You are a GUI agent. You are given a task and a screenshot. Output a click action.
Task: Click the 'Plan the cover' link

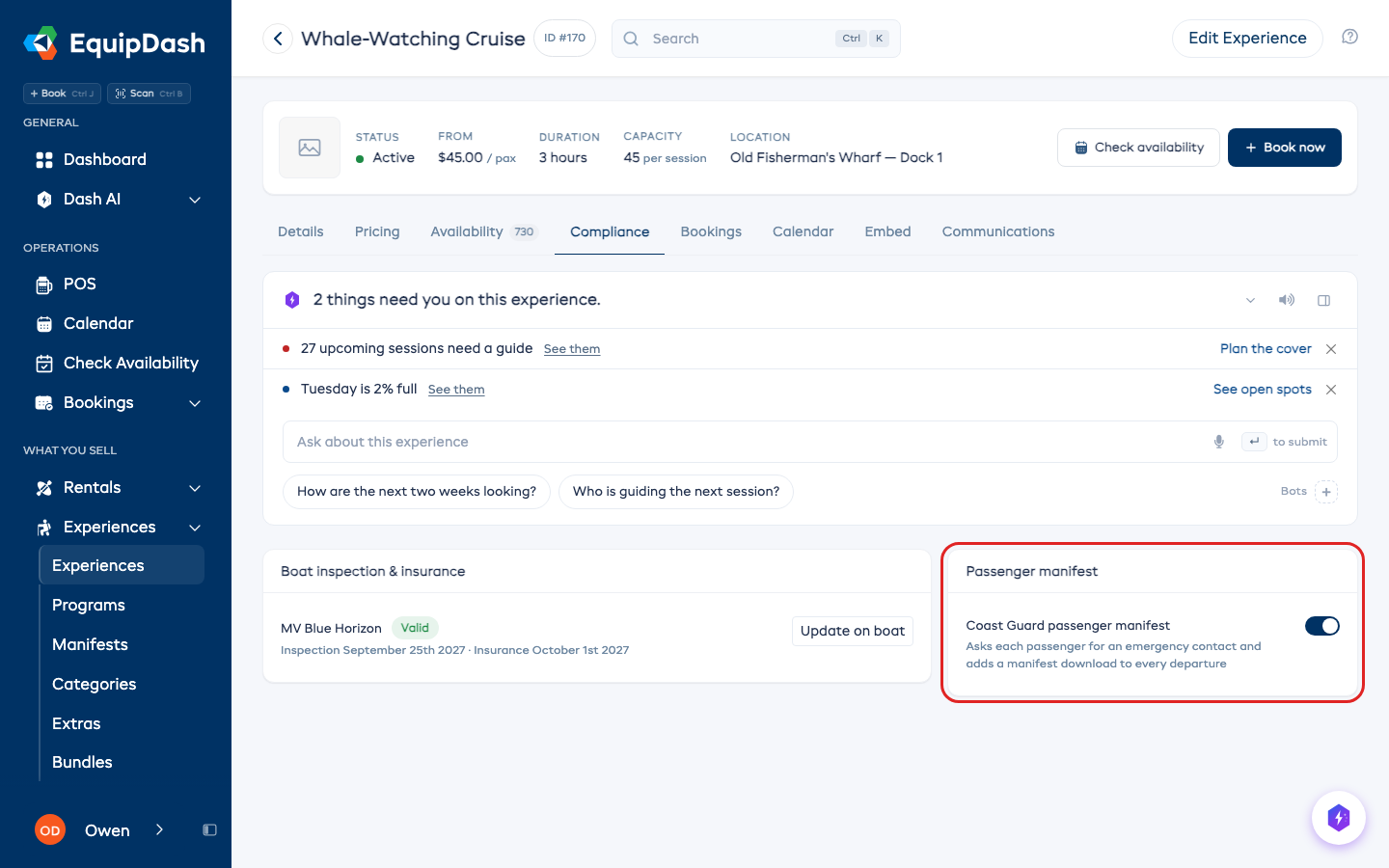[1266, 349]
